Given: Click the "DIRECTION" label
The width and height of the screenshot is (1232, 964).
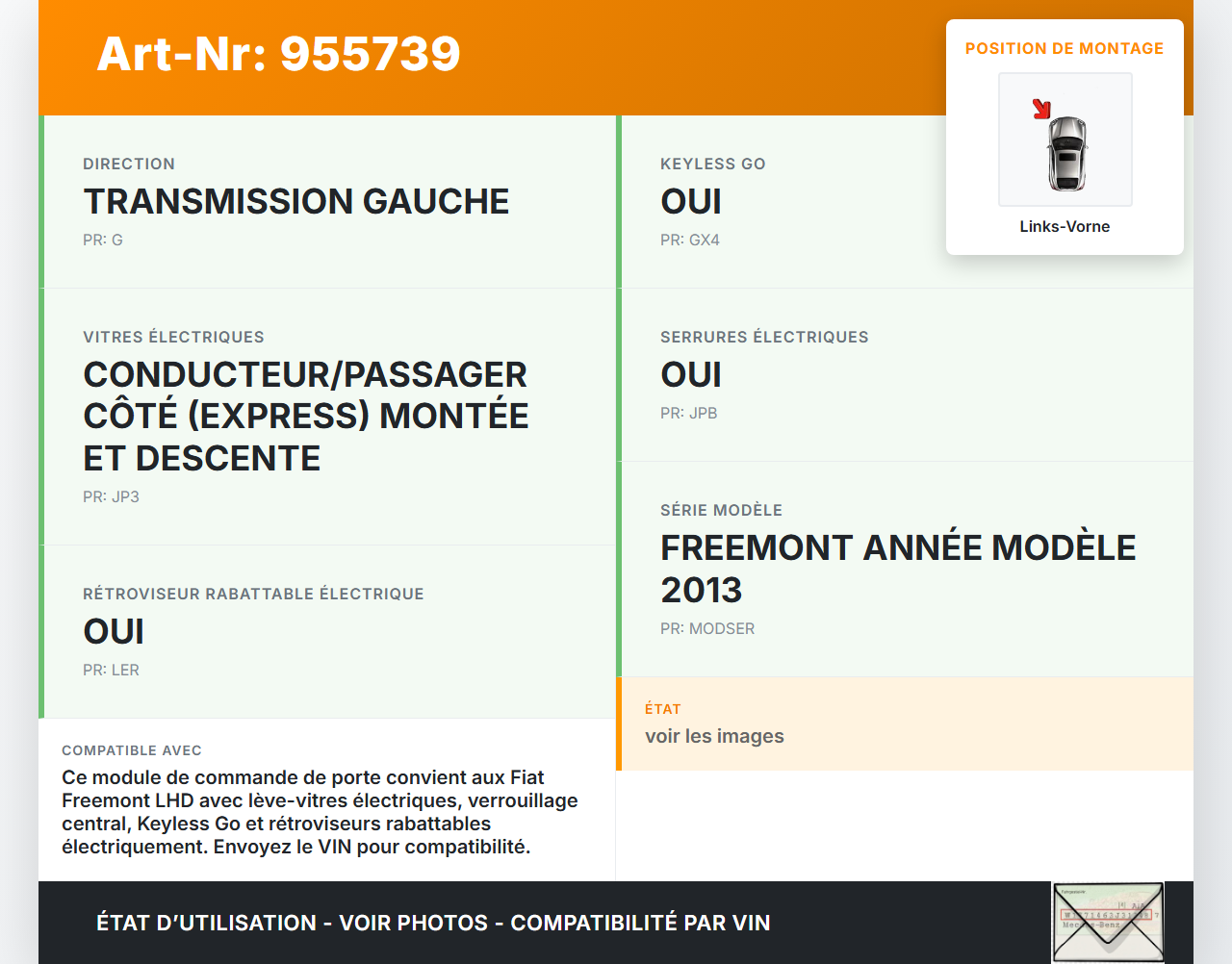Looking at the screenshot, I should tap(129, 164).
